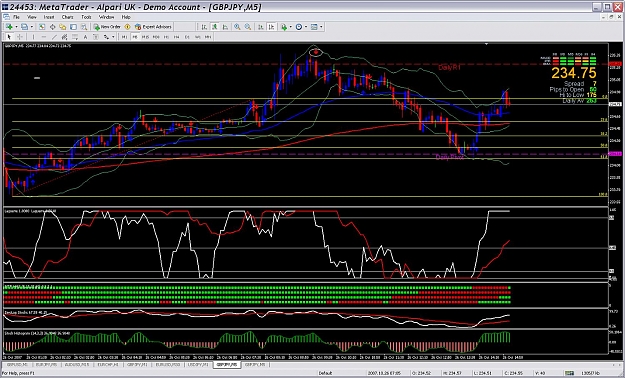Open the Tools menu
This screenshot has width=625, height=378.
pos(86,17)
